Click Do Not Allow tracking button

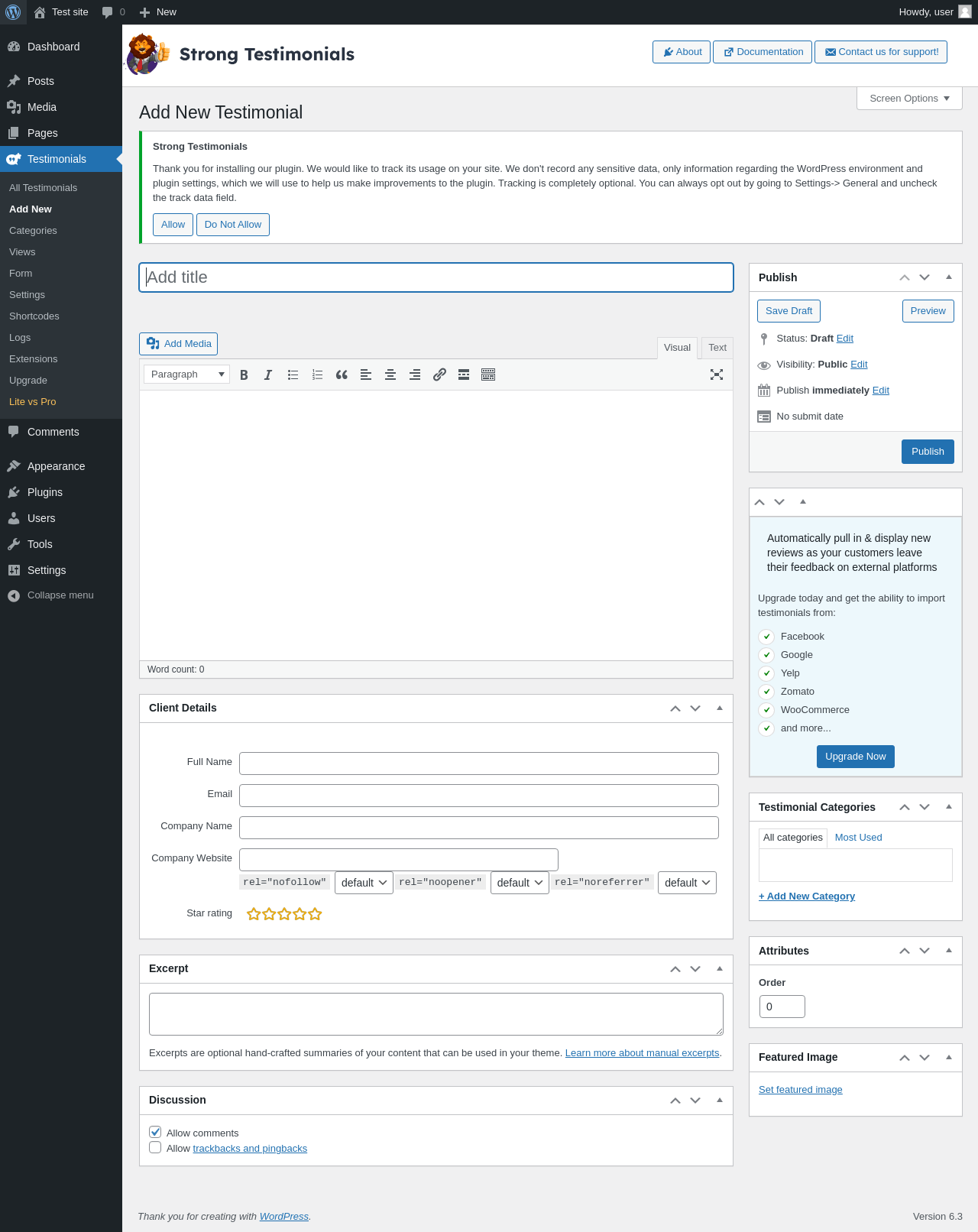point(233,225)
